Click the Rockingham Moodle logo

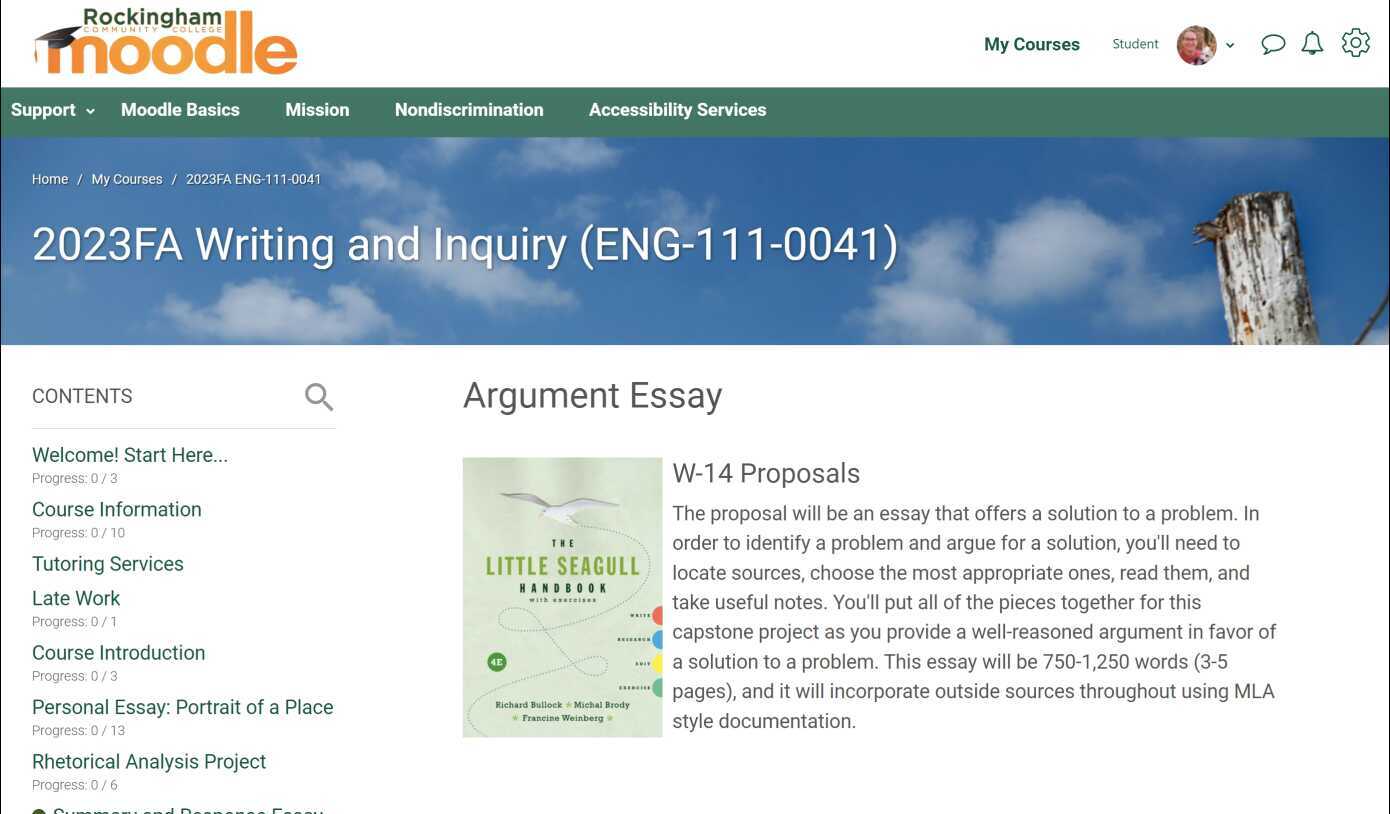click(165, 42)
